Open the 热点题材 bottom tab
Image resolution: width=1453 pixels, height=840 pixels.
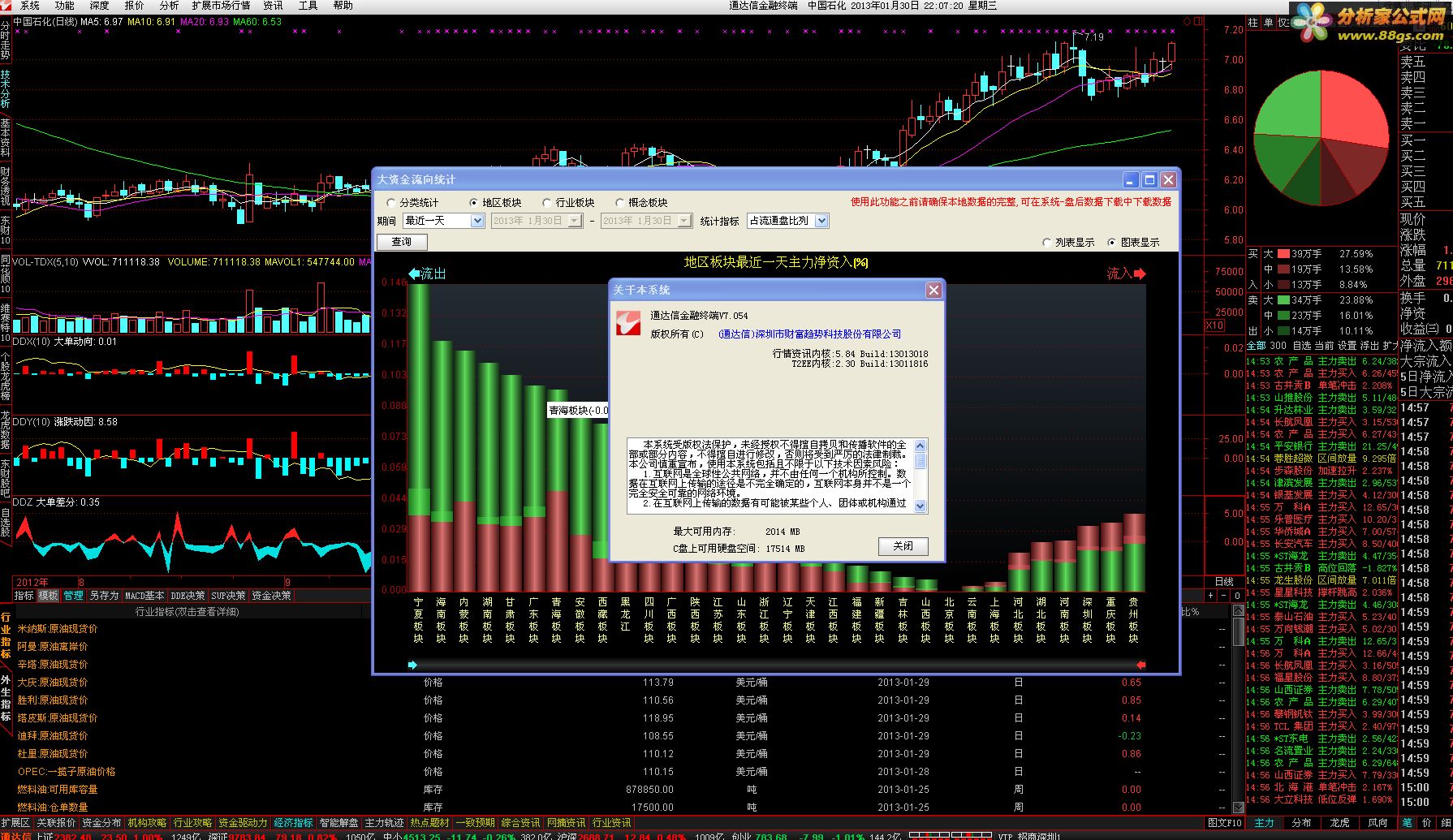[x=429, y=823]
